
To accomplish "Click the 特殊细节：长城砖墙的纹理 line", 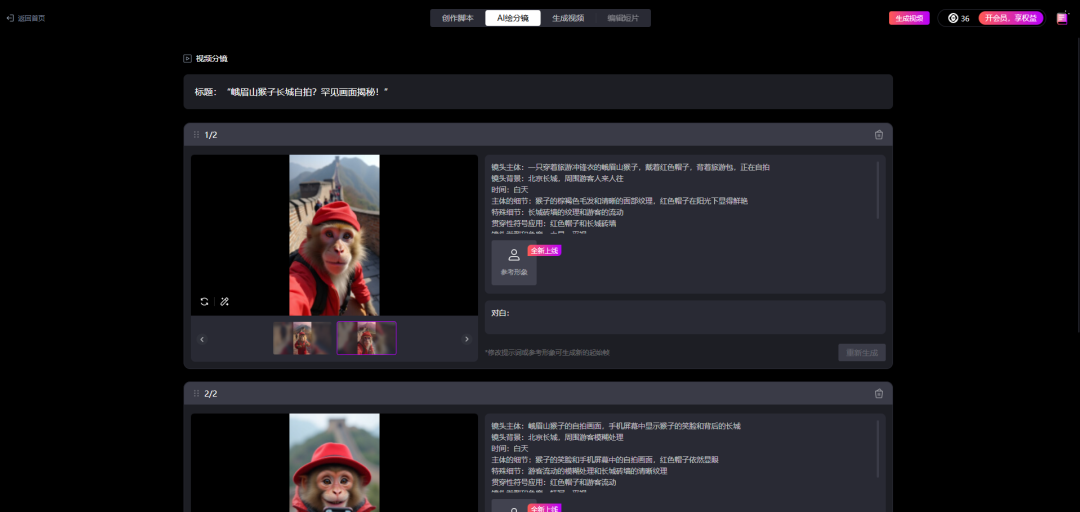I will point(559,212).
